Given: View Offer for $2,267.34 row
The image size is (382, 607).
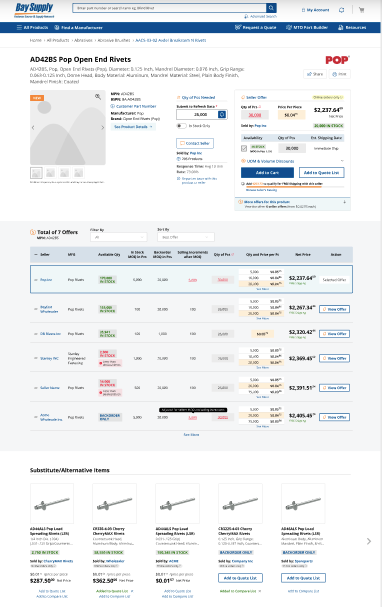Looking at the screenshot, I should click(334, 309).
